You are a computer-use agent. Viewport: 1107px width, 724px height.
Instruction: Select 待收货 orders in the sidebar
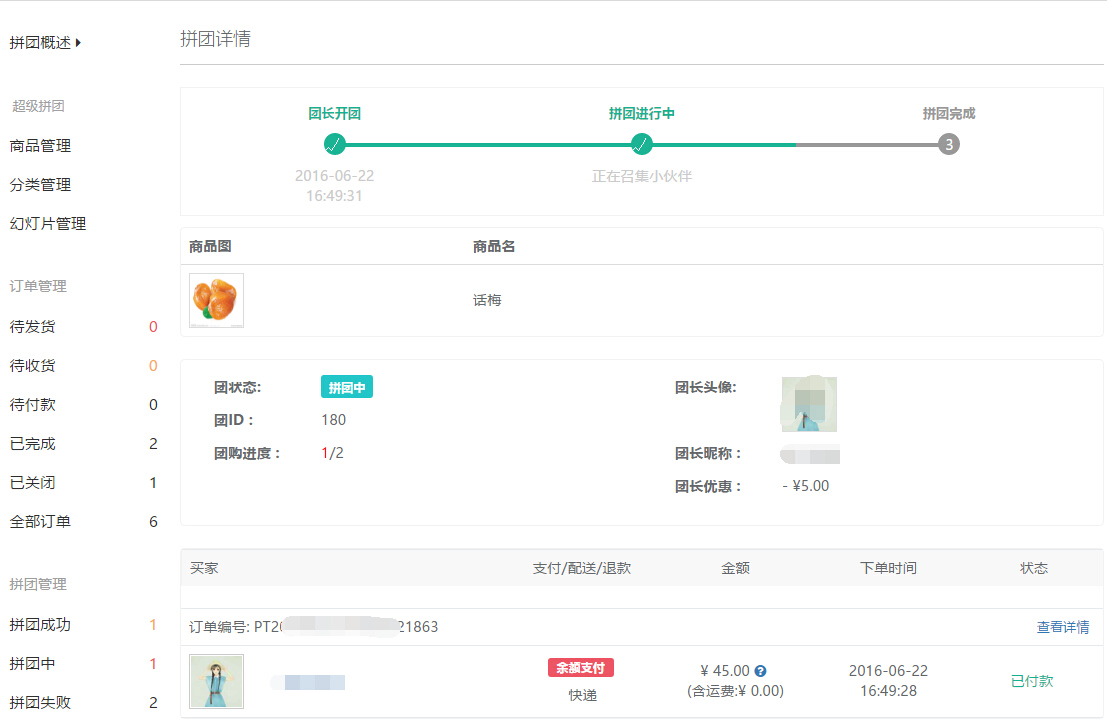[x=31, y=365]
